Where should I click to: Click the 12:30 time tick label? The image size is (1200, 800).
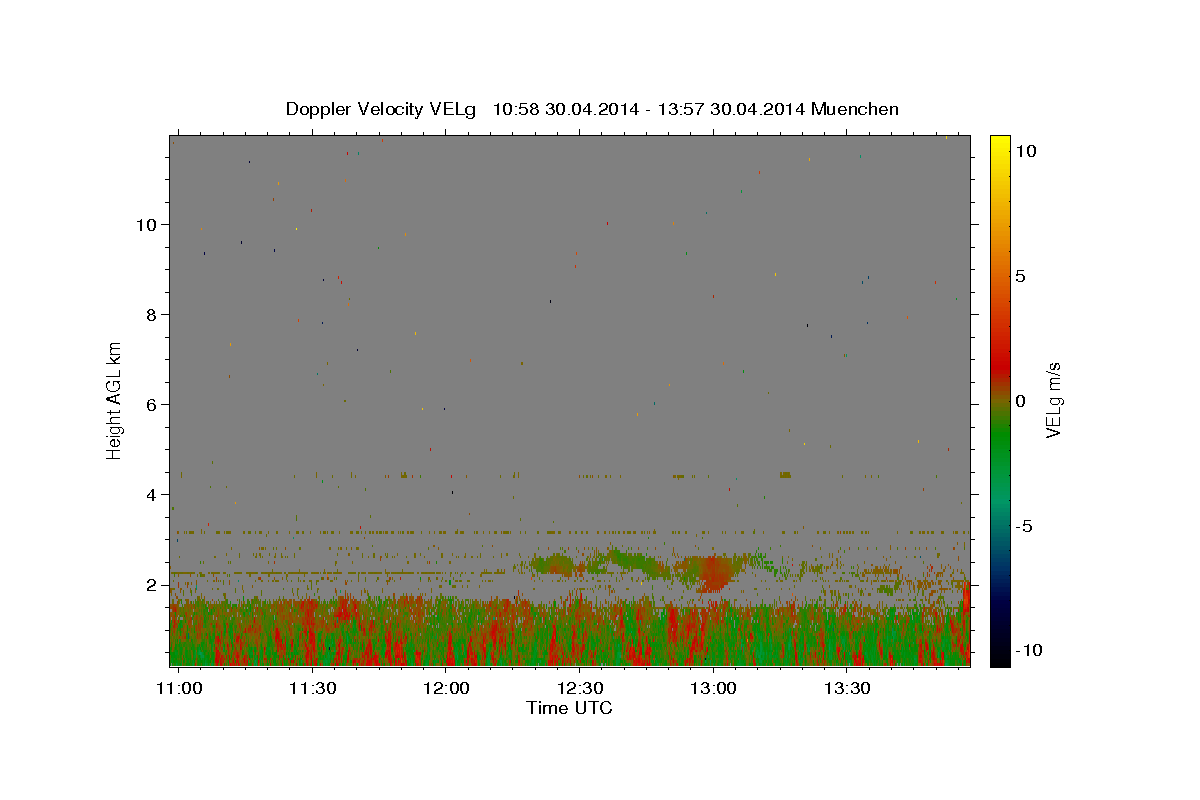click(x=579, y=688)
